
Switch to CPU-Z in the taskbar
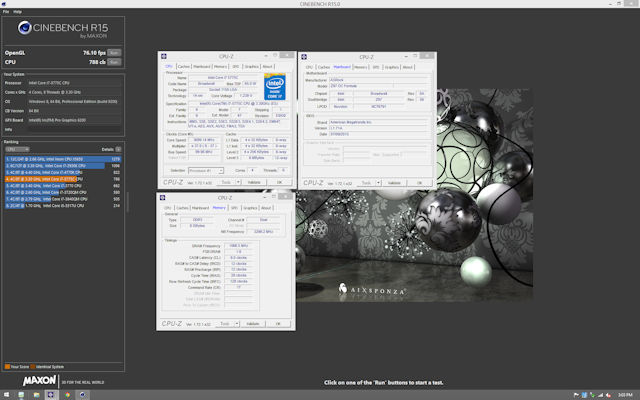pos(51,395)
